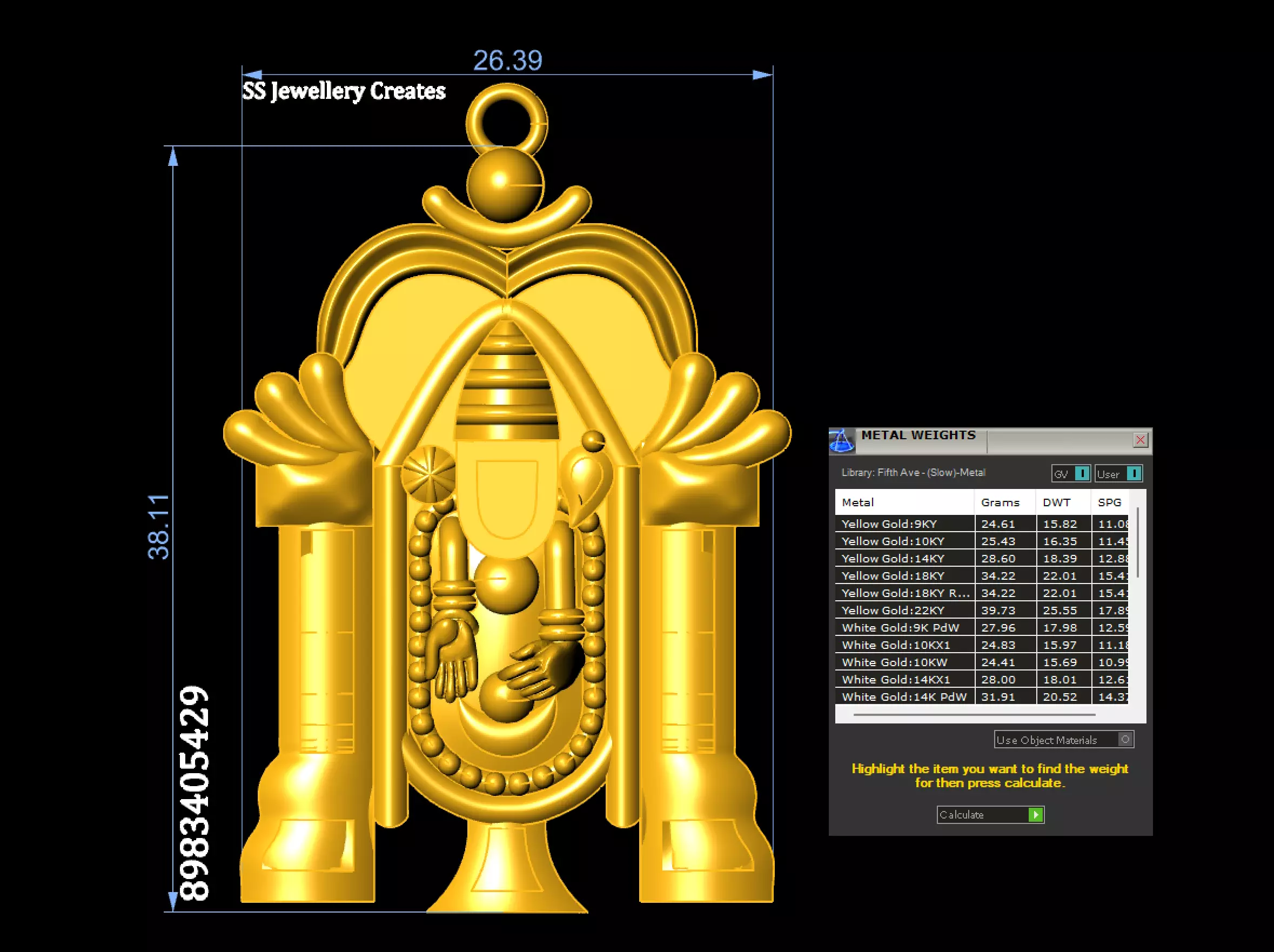The image size is (1274, 952).
Task: Click the vertical scrollbar in metals table
Action: [x=1138, y=542]
